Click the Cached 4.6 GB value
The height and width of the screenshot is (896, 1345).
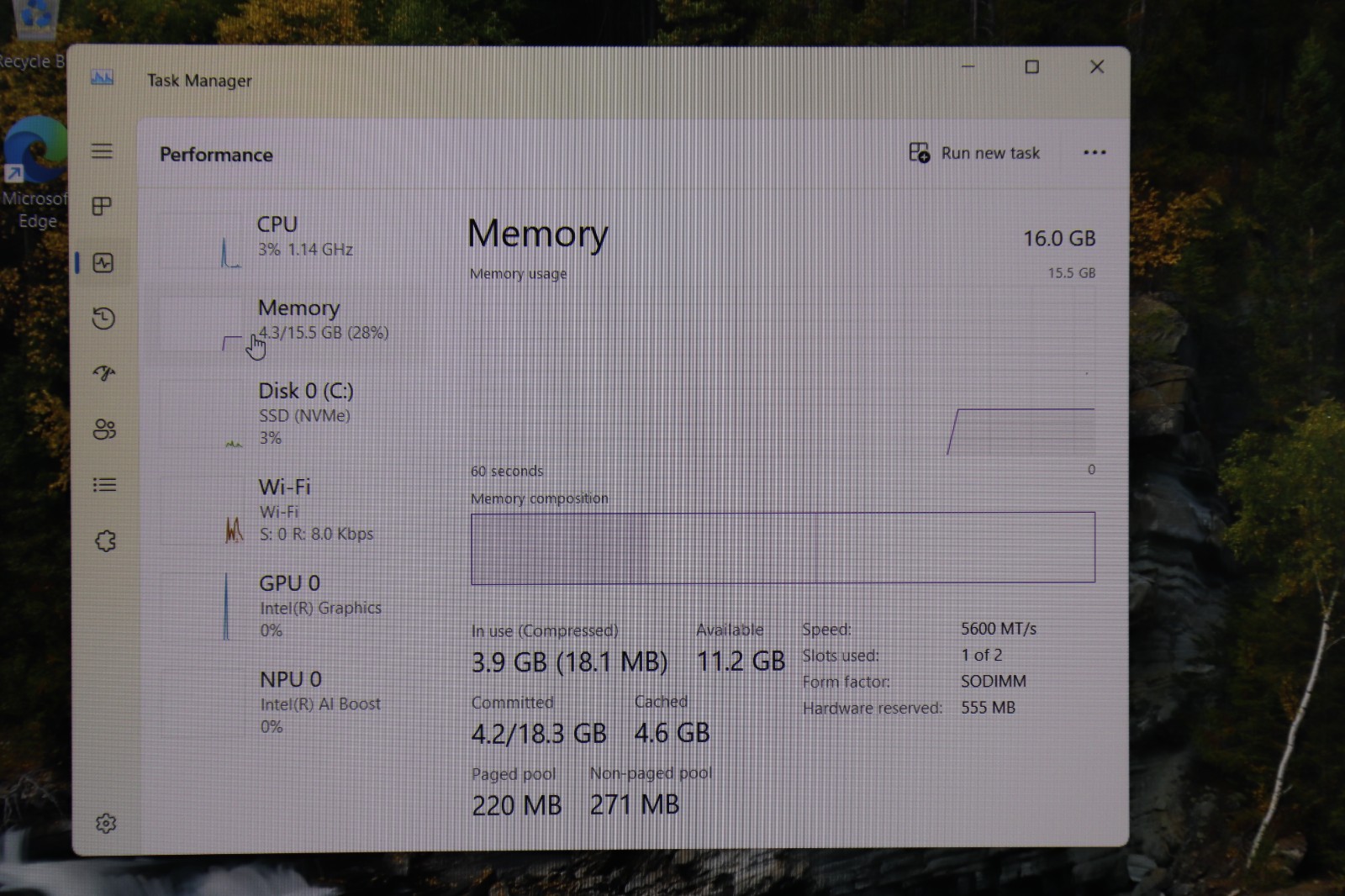pos(672,733)
